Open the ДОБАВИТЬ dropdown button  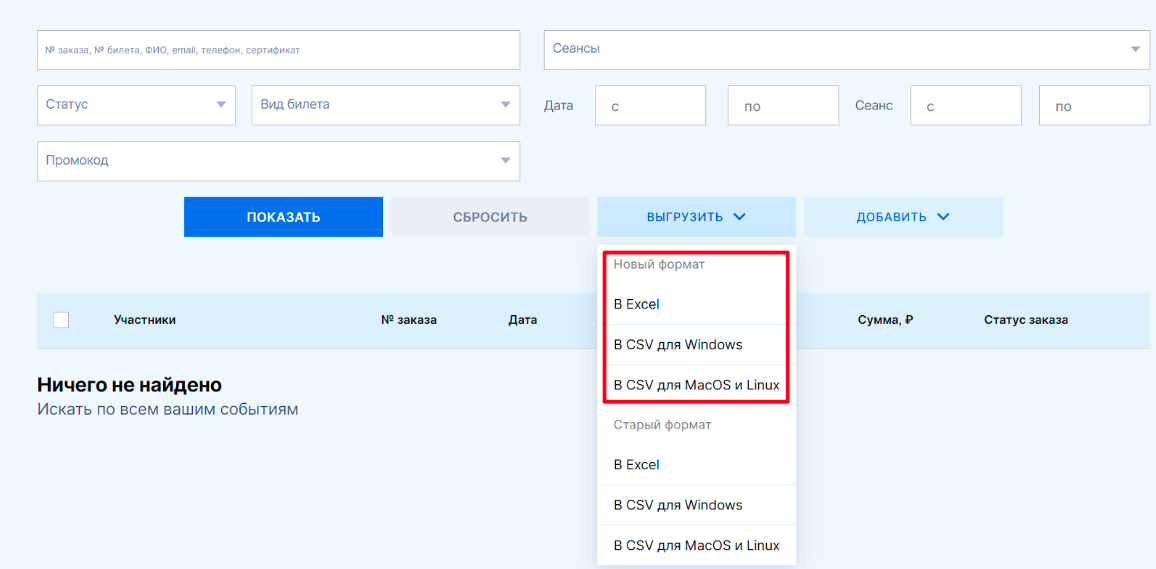click(x=903, y=217)
